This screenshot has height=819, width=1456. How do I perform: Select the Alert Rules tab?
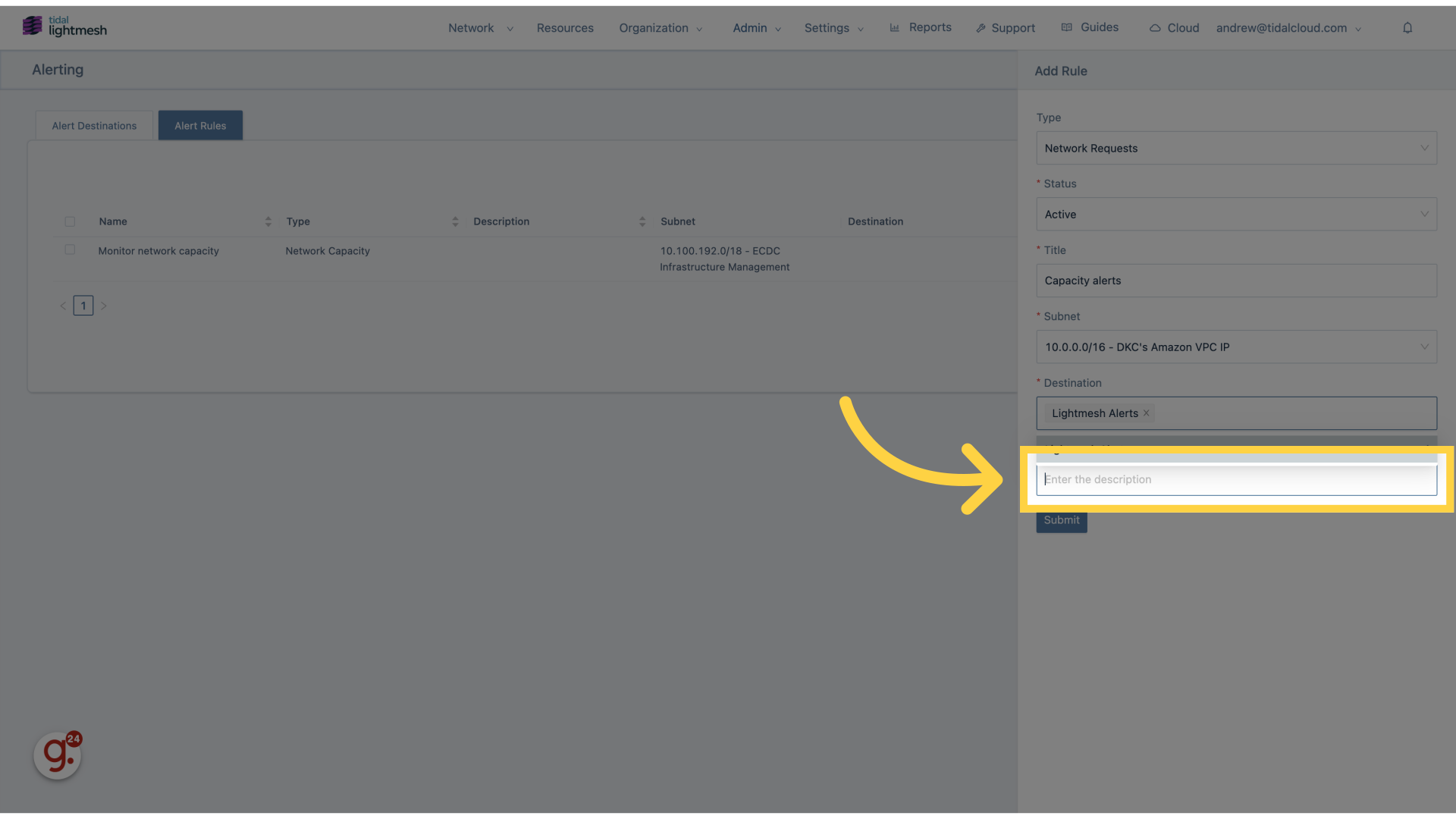point(200,126)
